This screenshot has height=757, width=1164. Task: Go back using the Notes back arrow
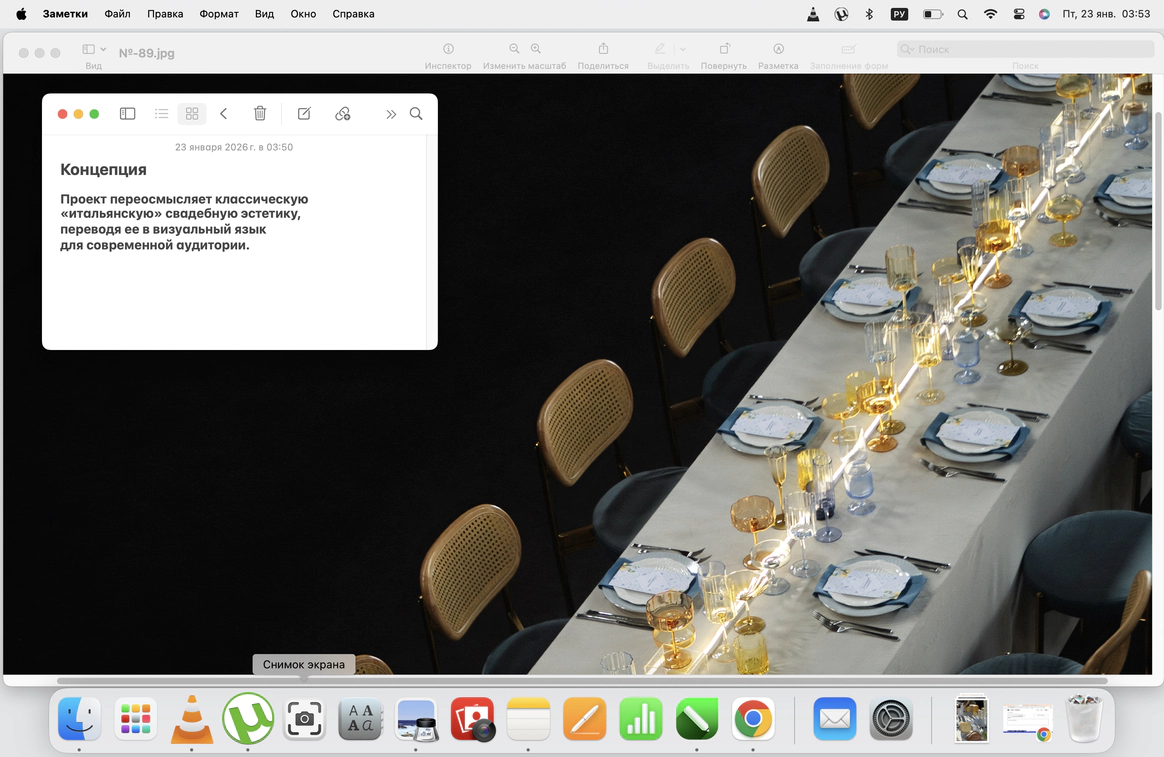[x=224, y=114]
